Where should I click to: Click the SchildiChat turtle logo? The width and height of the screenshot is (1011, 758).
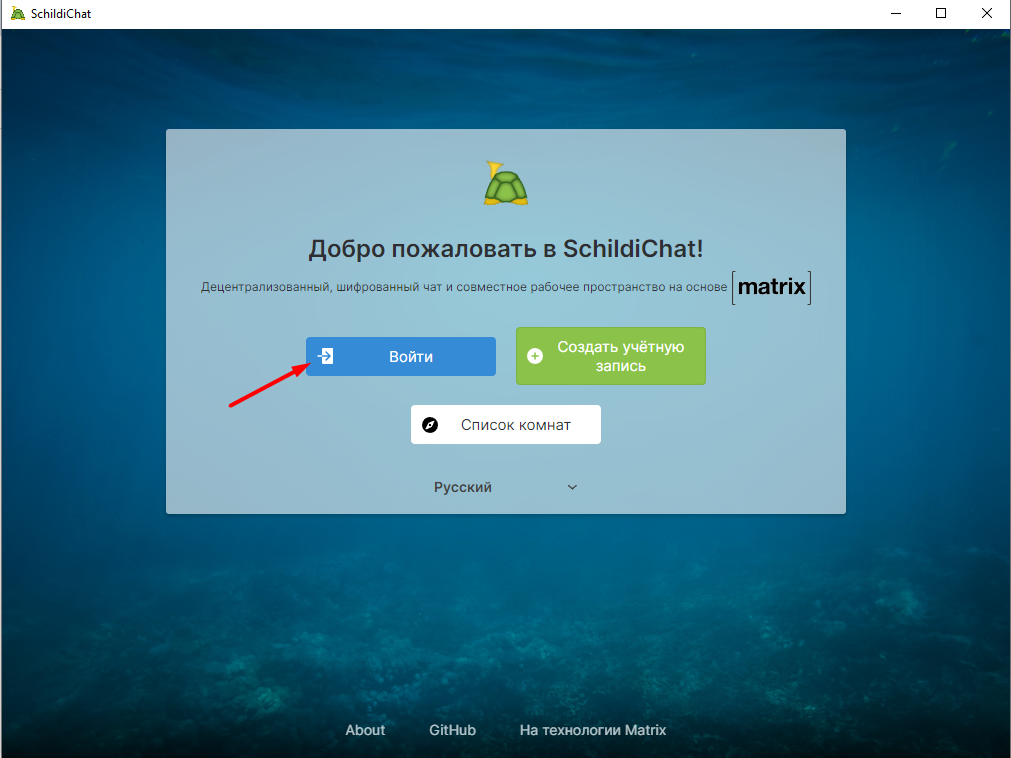tap(506, 184)
